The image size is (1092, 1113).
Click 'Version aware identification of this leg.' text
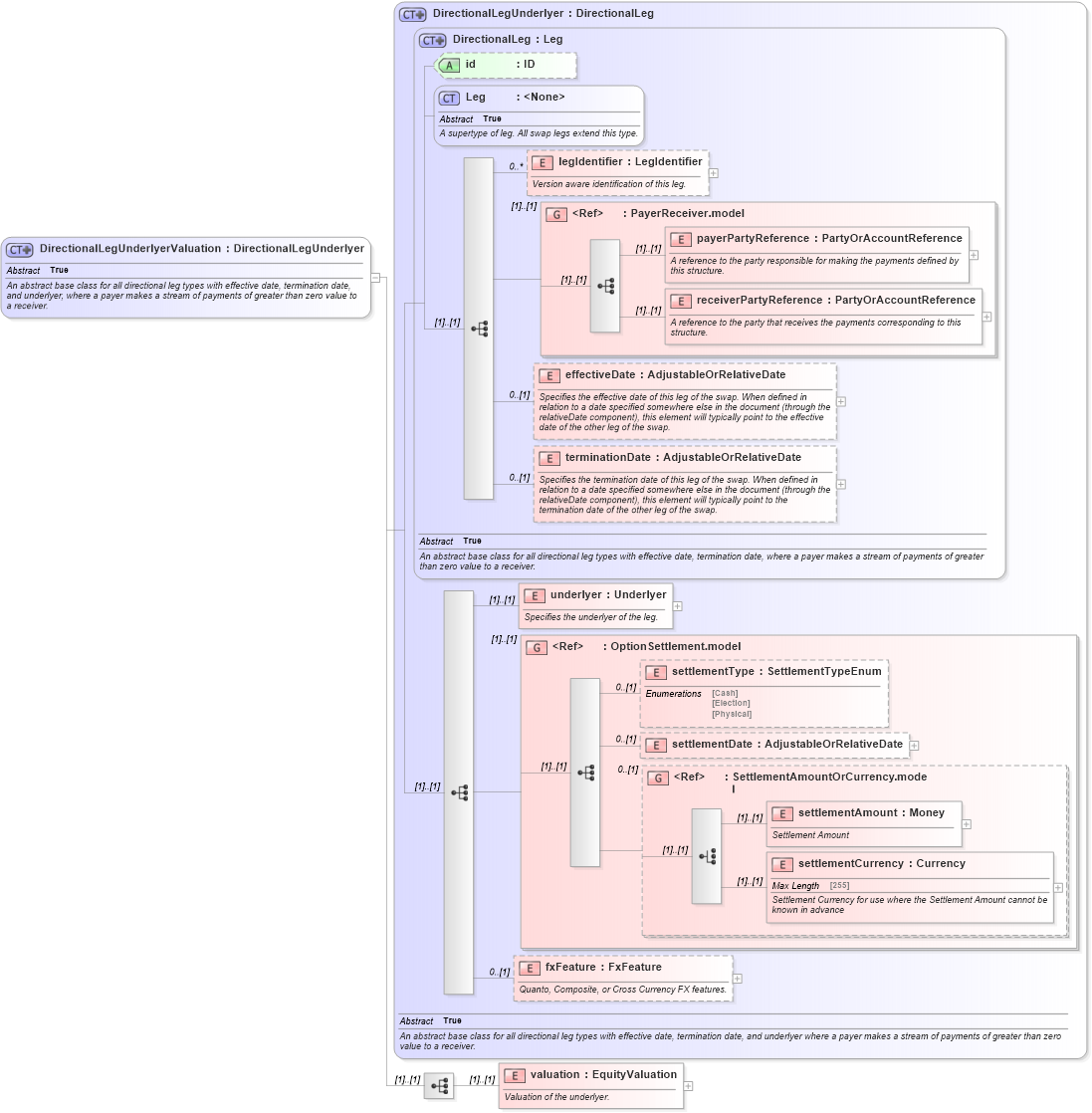609,184
